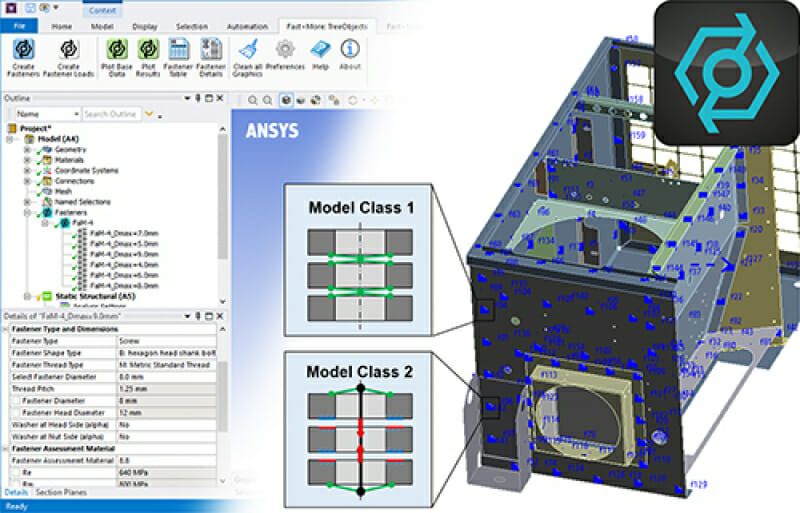Click the Details tab at bottom
Viewport: 800px width, 513px height.
16,493
